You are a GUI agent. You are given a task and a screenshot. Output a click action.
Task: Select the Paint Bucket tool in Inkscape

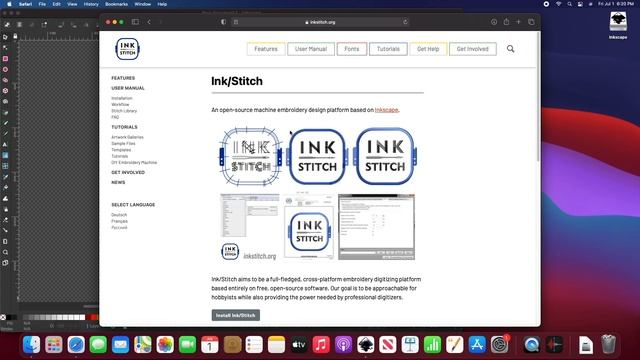coord(5,187)
